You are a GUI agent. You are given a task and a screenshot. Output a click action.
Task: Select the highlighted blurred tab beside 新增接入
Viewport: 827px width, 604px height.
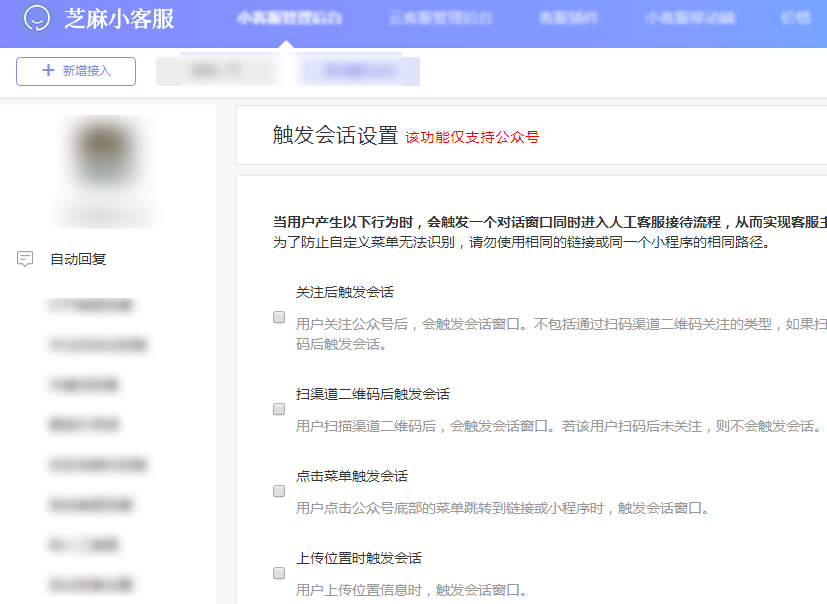[359, 71]
